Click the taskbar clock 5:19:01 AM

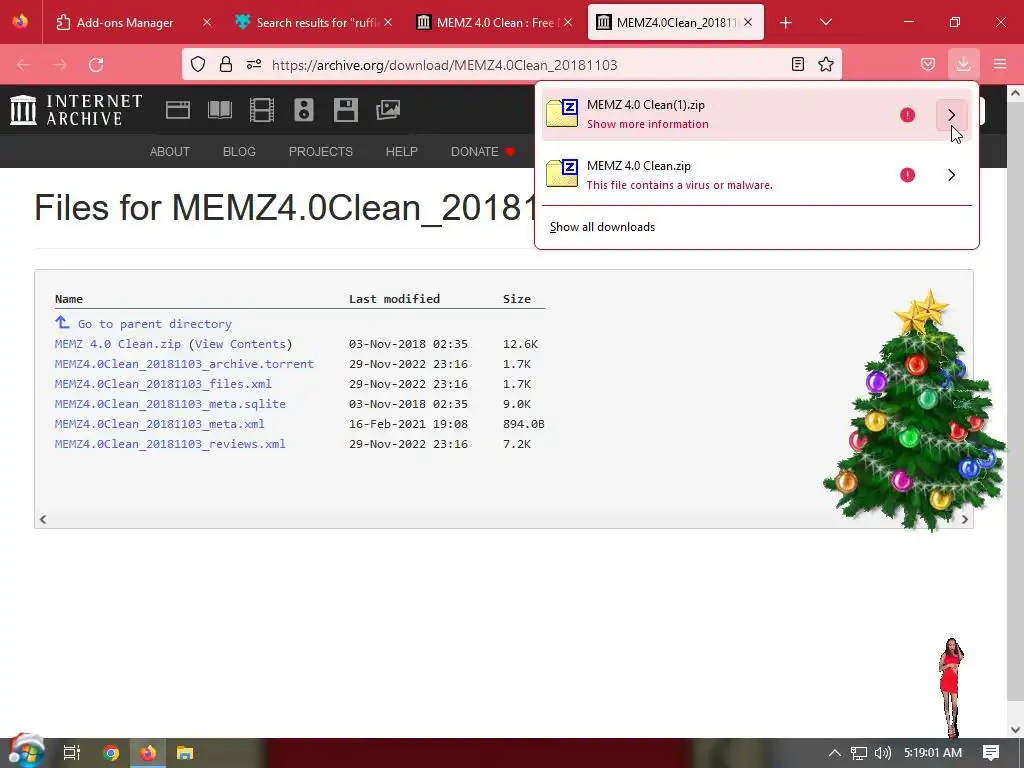[x=933, y=753]
